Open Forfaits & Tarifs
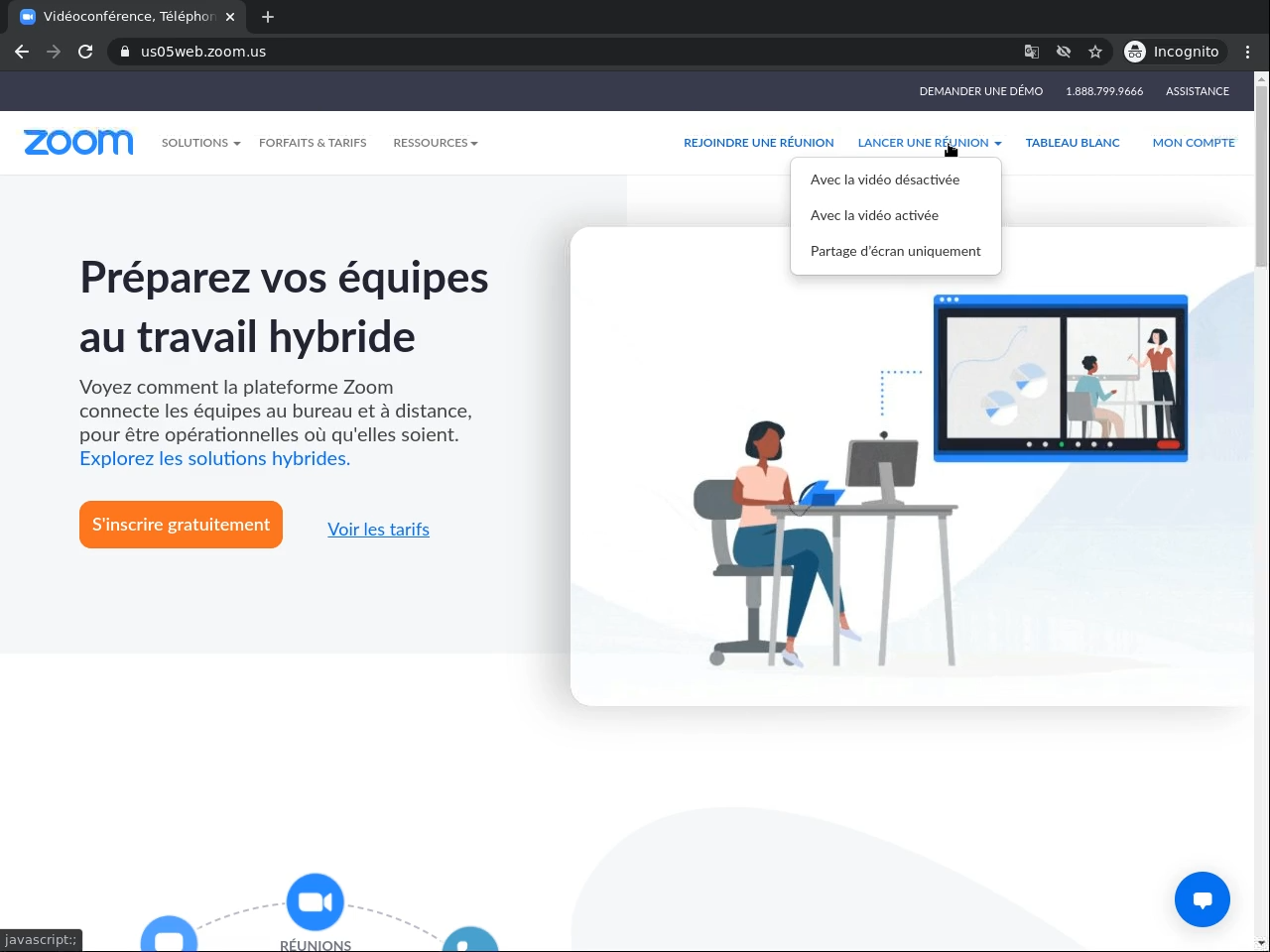Viewport: 1270px width, 952px height. (313, 143)
